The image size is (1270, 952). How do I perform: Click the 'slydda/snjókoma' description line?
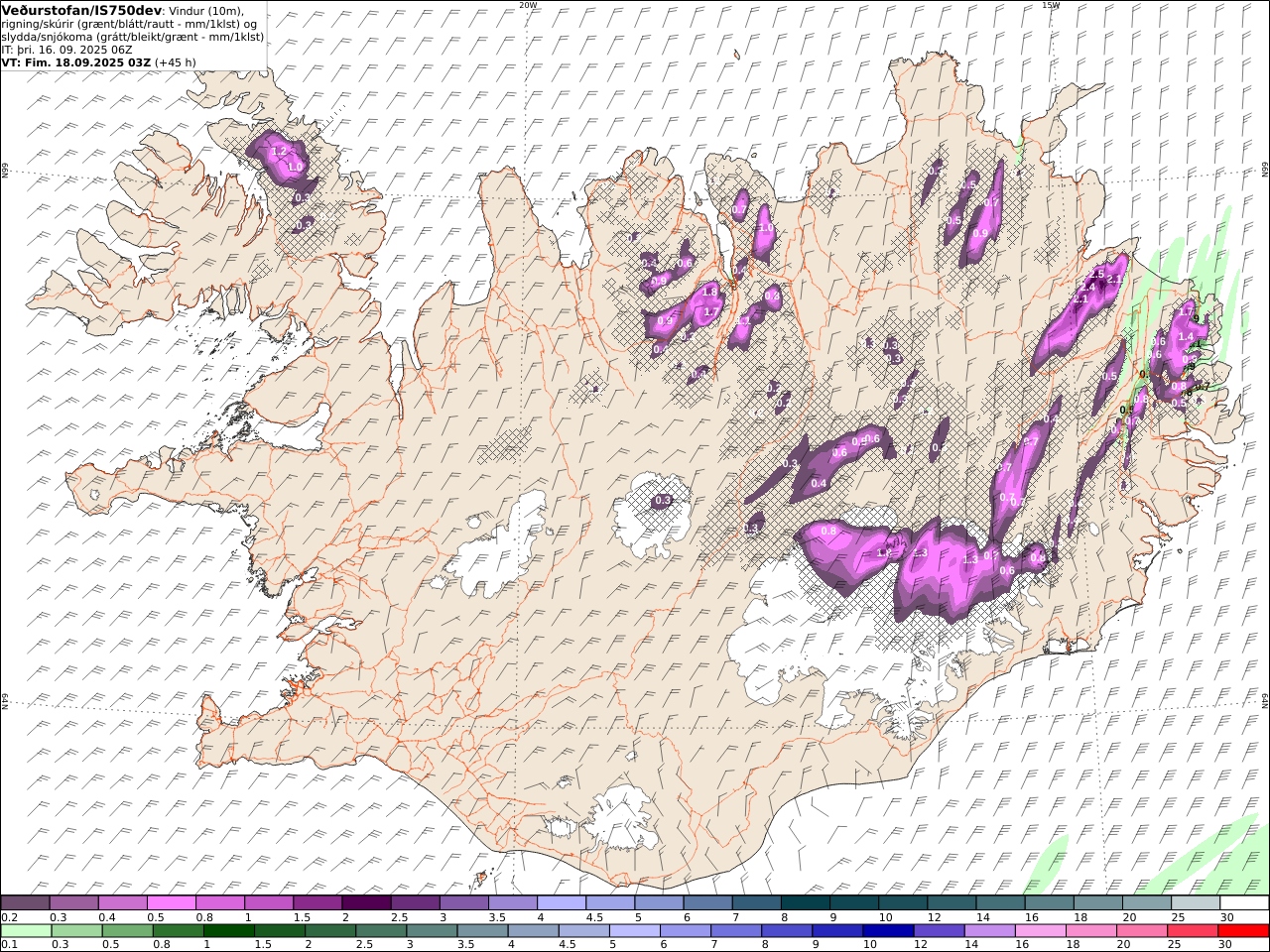pos(133,36)
